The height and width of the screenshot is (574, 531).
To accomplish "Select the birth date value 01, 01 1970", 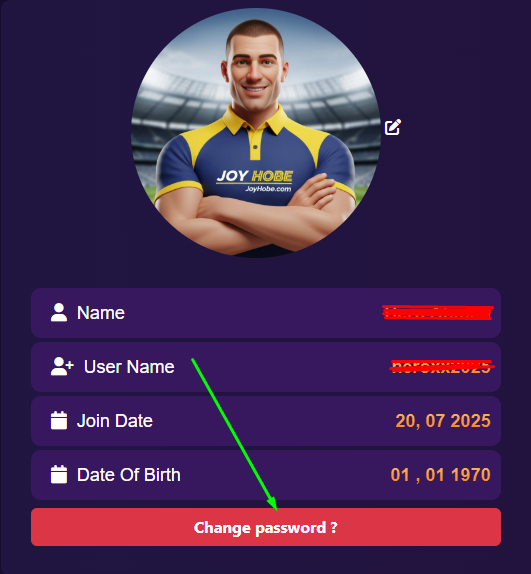I will (440, 475).
